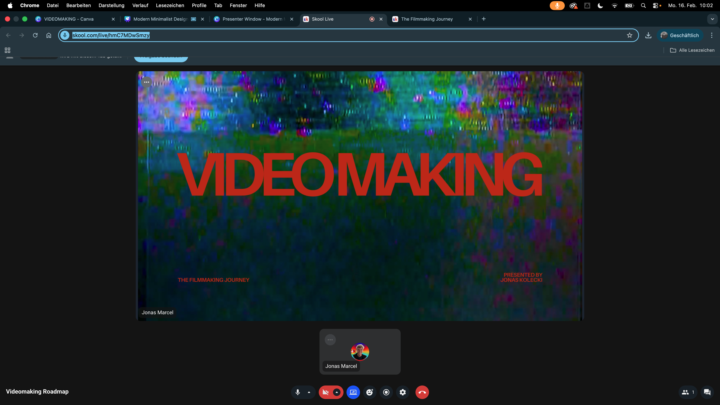The image size is (720, 405).
Task: Open Control Center in menu bar
Action: pos(657,6)
